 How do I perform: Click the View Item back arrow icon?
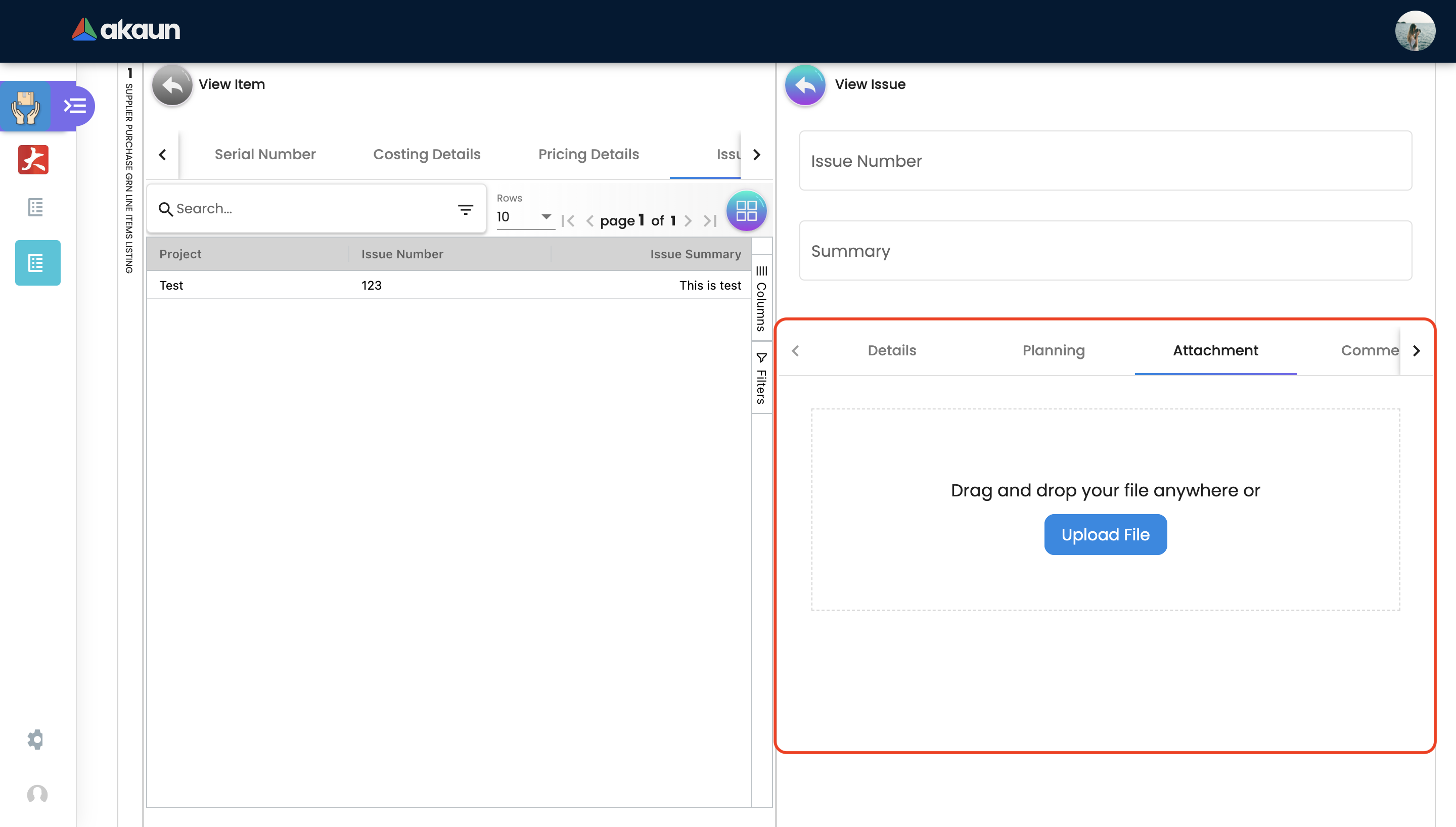(172, 84)
